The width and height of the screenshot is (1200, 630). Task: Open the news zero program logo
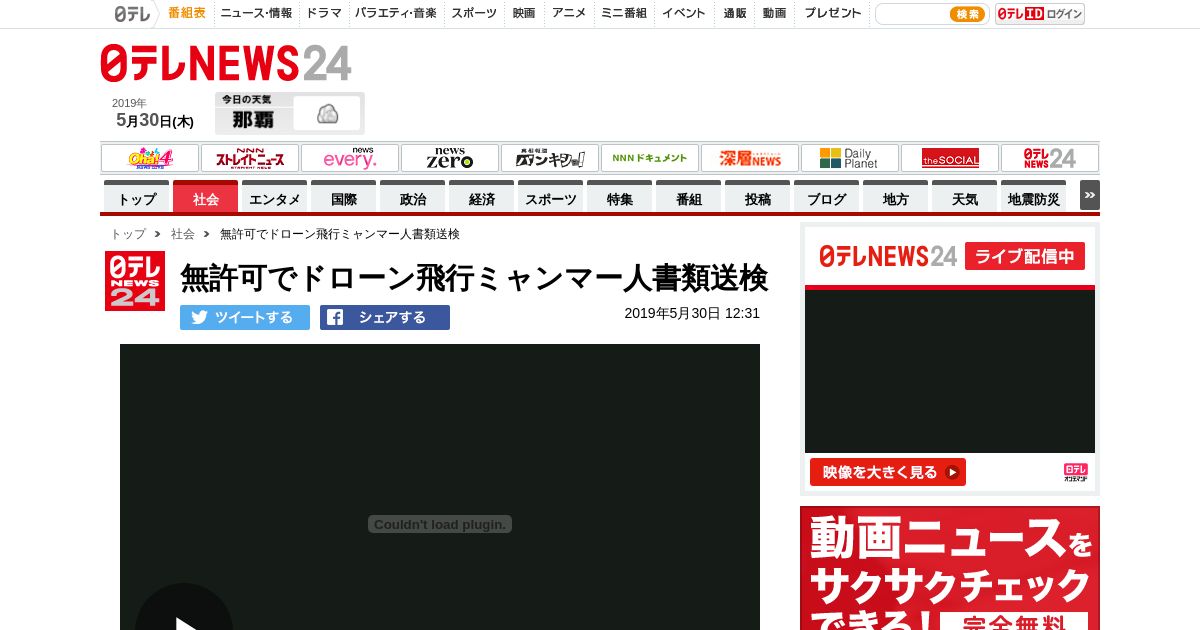[450, 158]
